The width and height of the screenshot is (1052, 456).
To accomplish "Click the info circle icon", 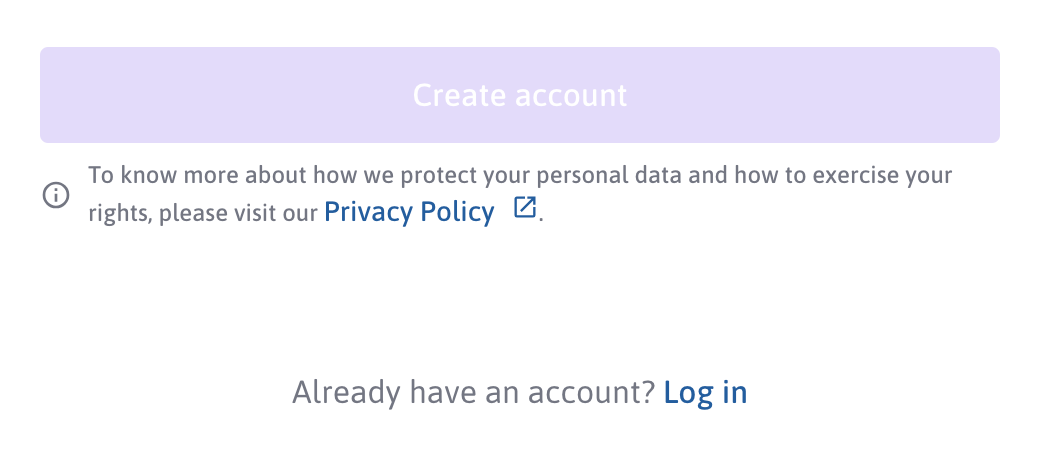I will click(56, 196).
